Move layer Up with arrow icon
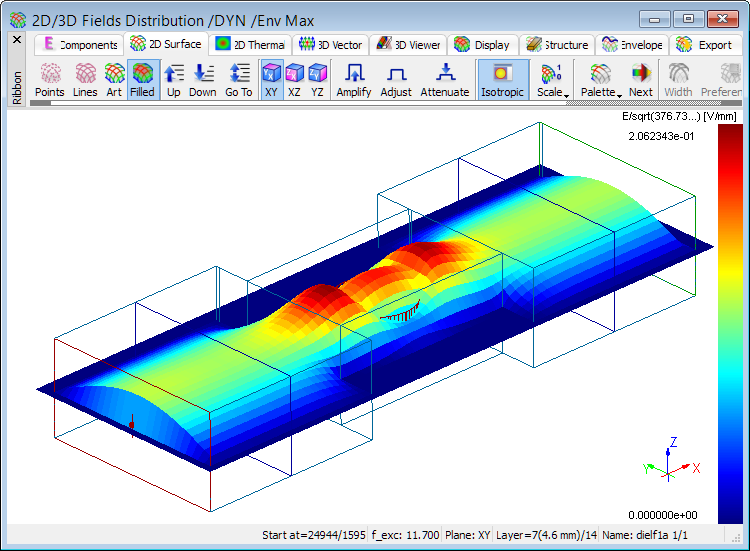The image size is (750, 551). (174, 80)
